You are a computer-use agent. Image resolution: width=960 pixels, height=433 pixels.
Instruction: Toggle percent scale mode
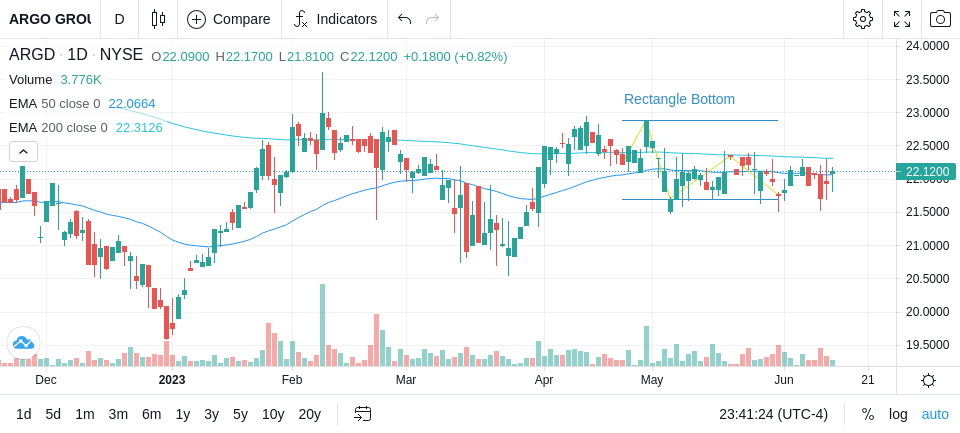pos(868,415)
